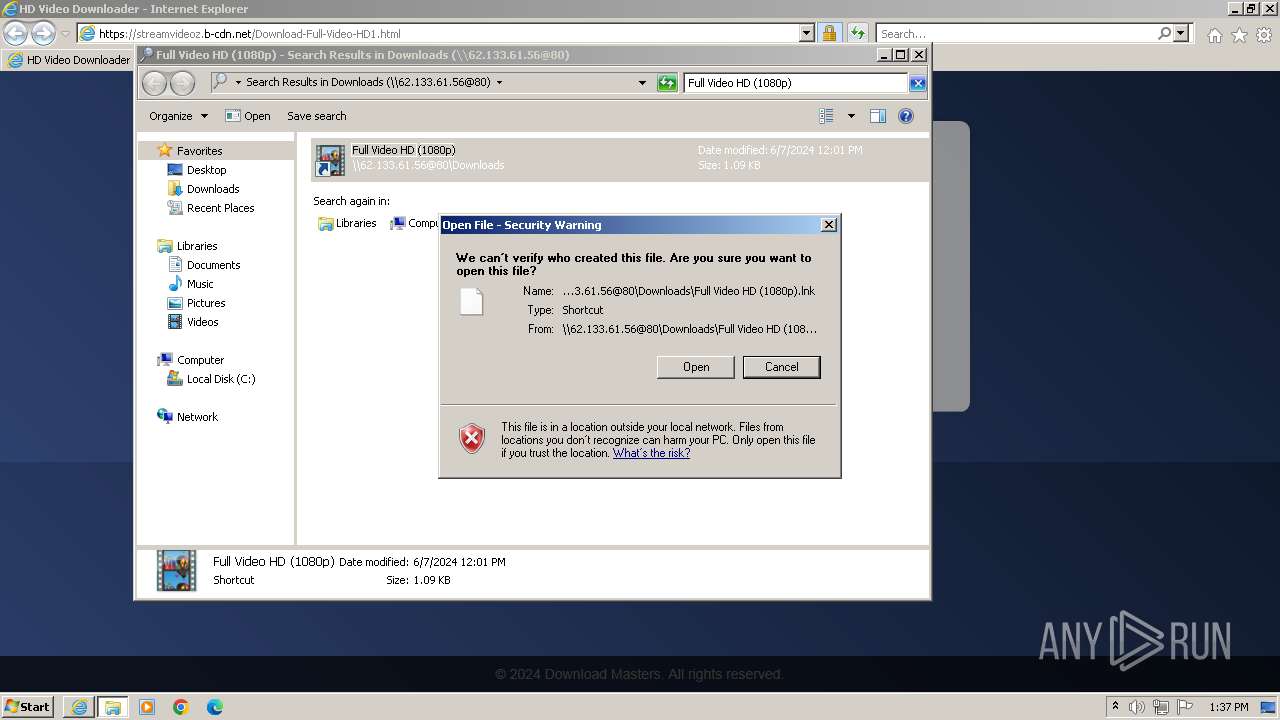Open Music library in the navigation pane
The width and height of the screenshot is (1280, 720).
pyautogui.click(x=200, y=284)
